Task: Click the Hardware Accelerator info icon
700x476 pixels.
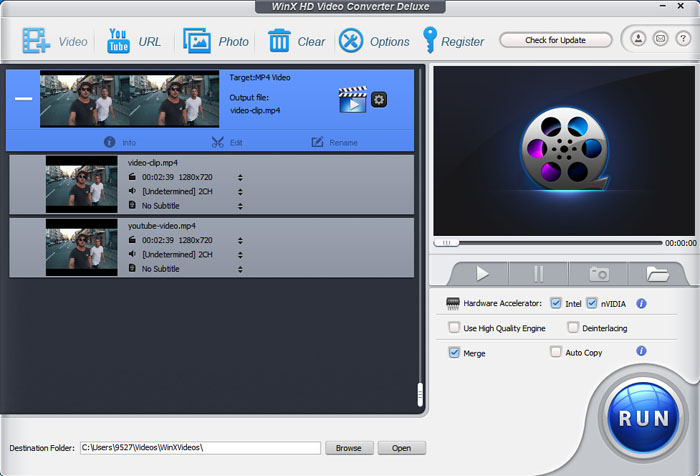Action: pos(642,304)
